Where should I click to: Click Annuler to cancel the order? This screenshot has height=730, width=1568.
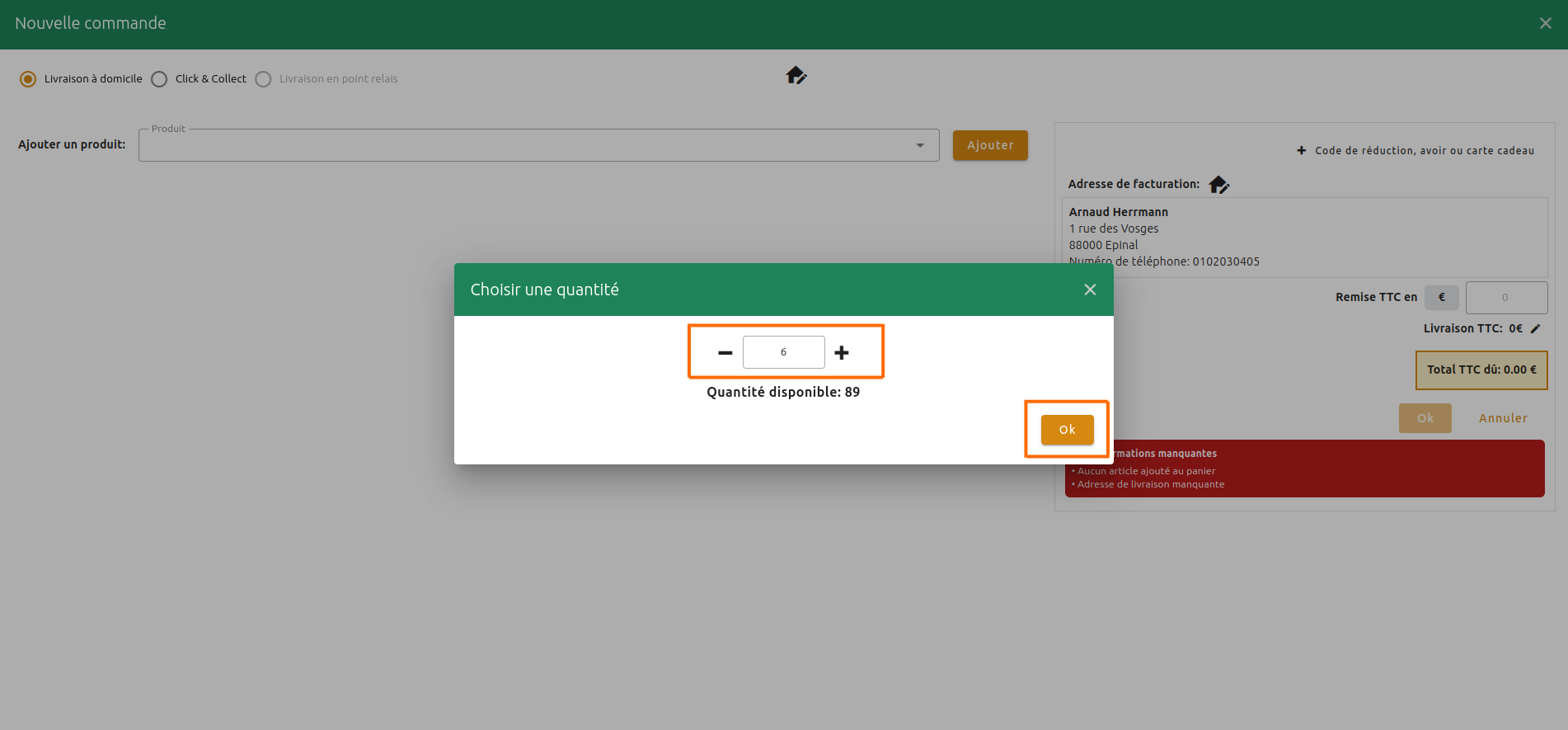(x=1503, y=418)
